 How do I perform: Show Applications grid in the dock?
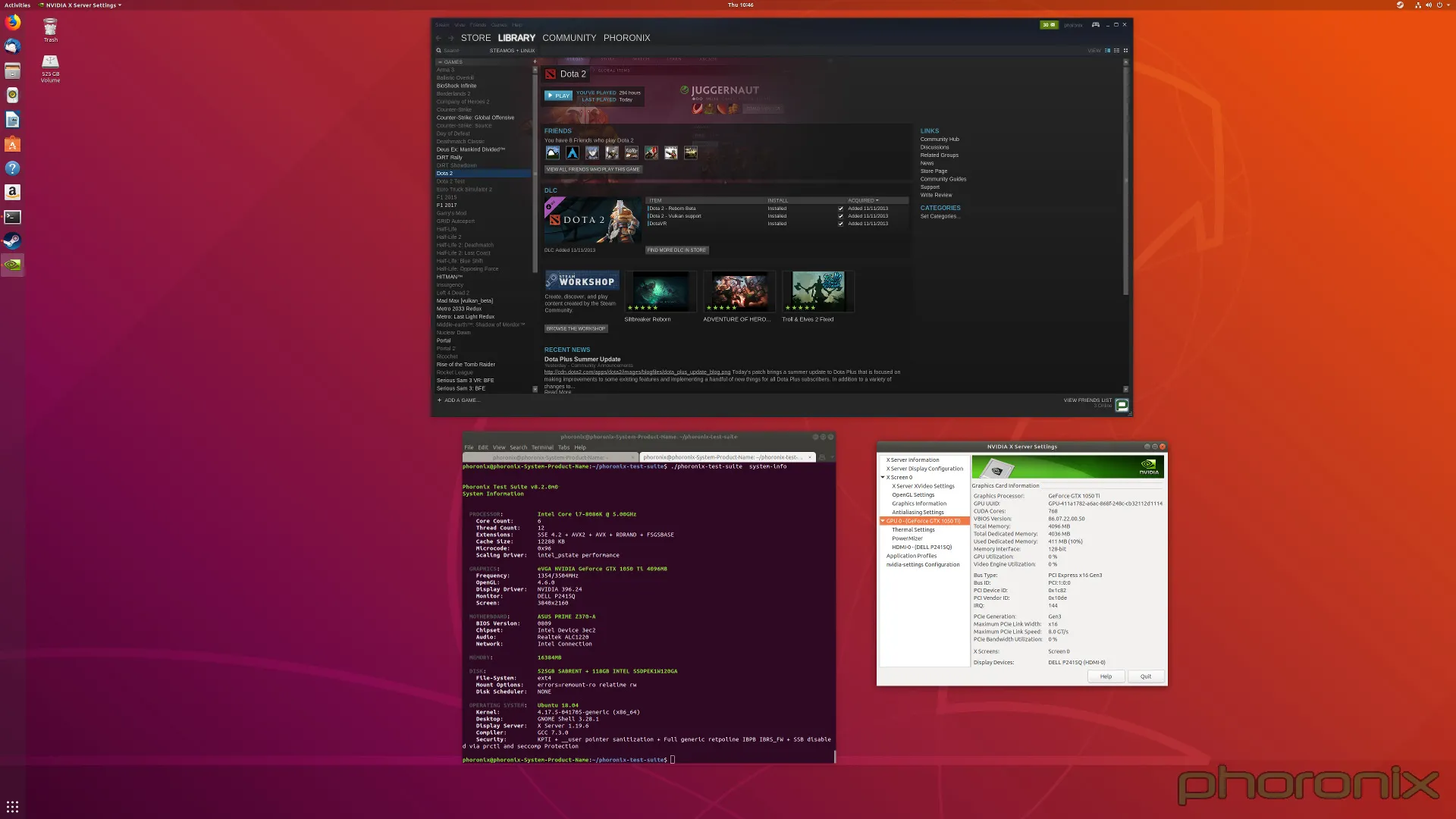point(12,807)
